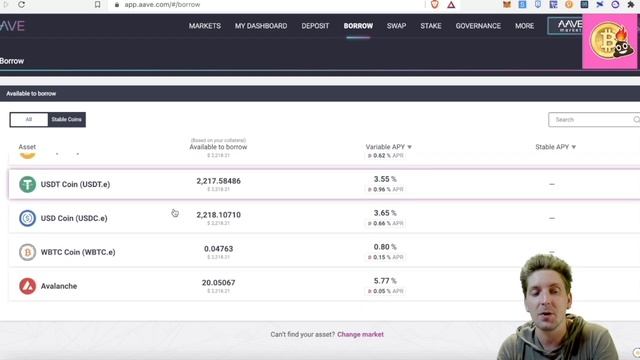Viewport: 640px width, 360px height.
Task: Bookmark this page with the bookmark icon
Action: 97,4
